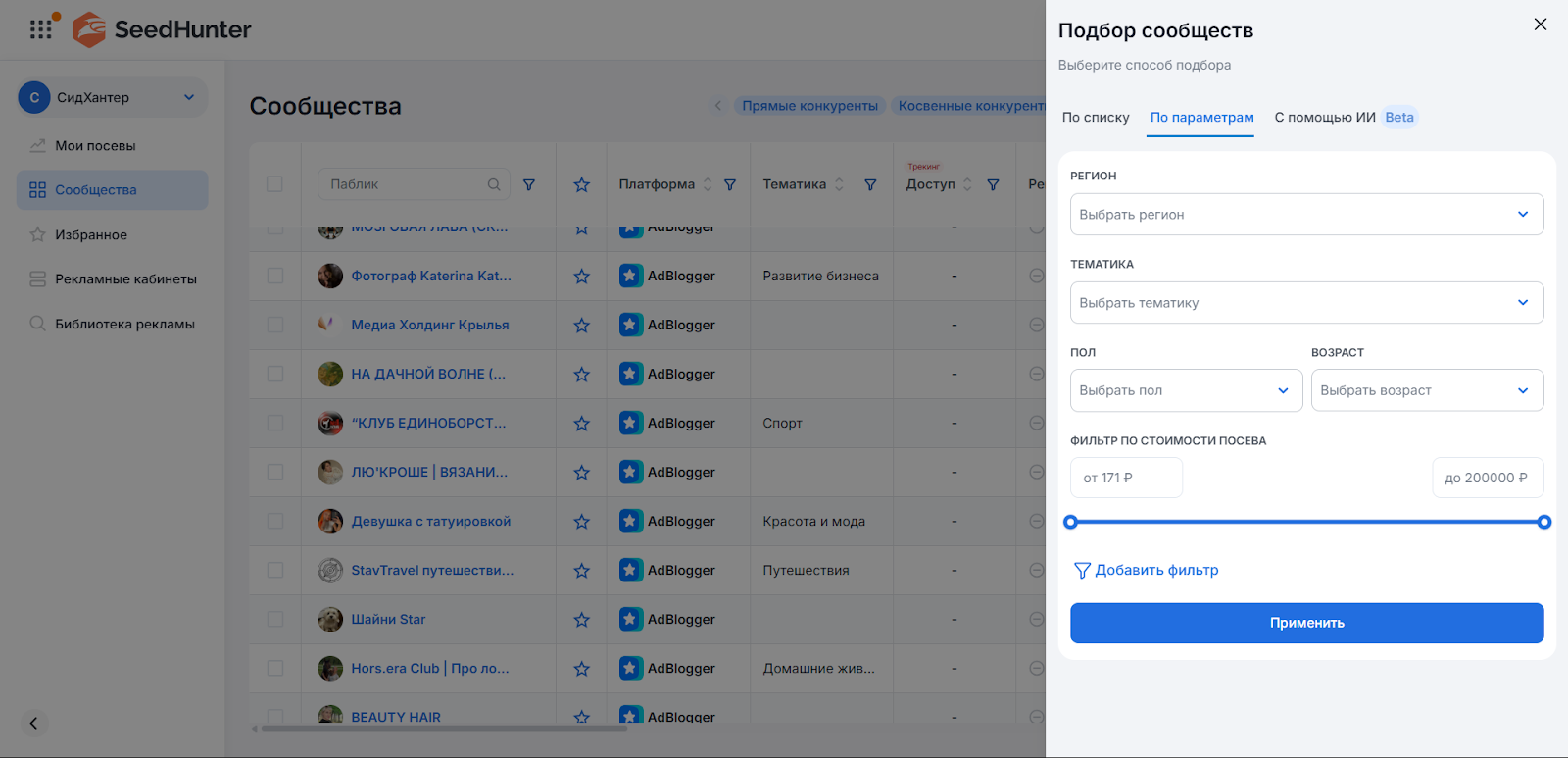Switch to the По списку tab
Screen dimensions: 1568x758
1096,118
